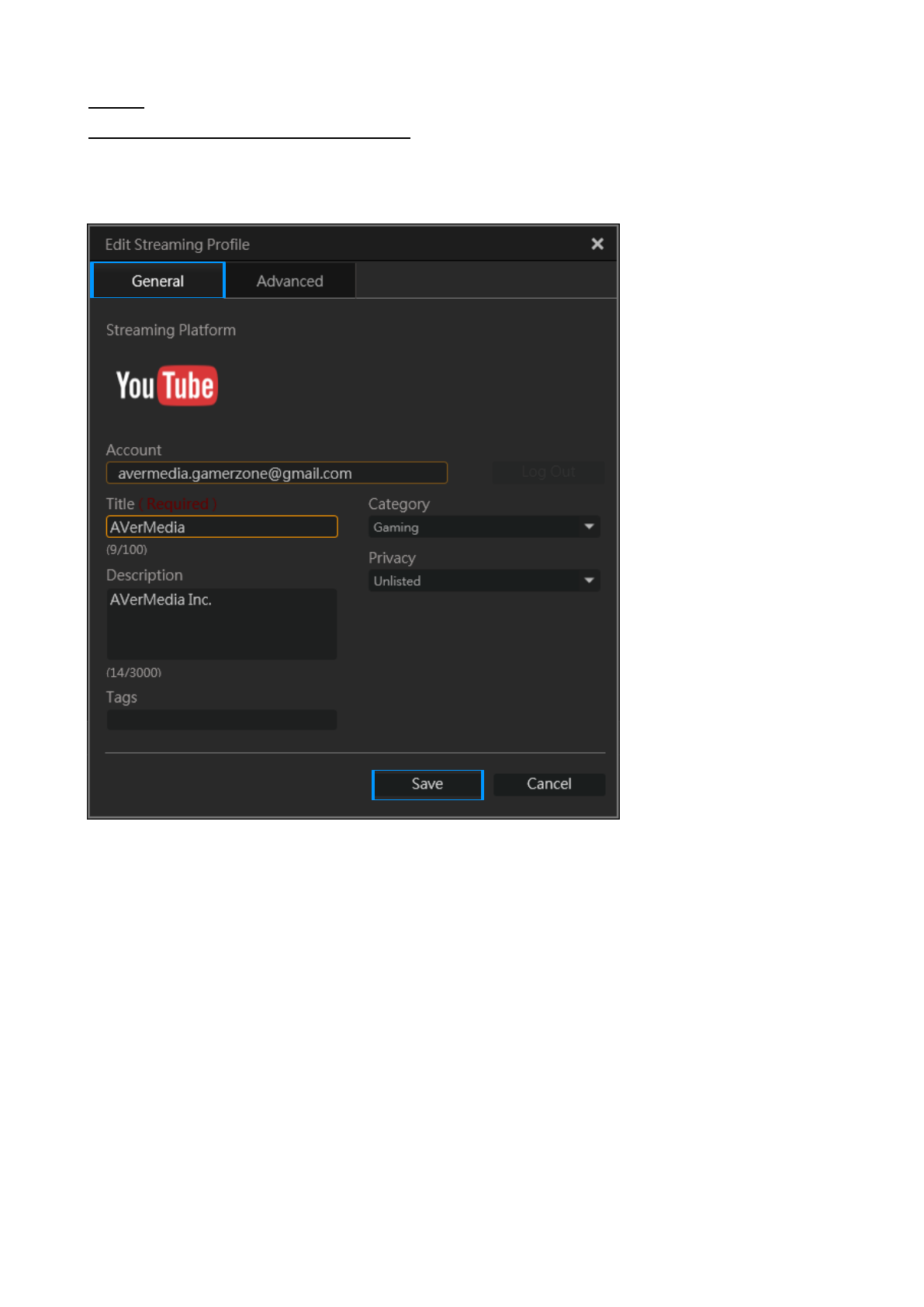
Task: Save the streaming profile
Action: (x=427, y=784)
